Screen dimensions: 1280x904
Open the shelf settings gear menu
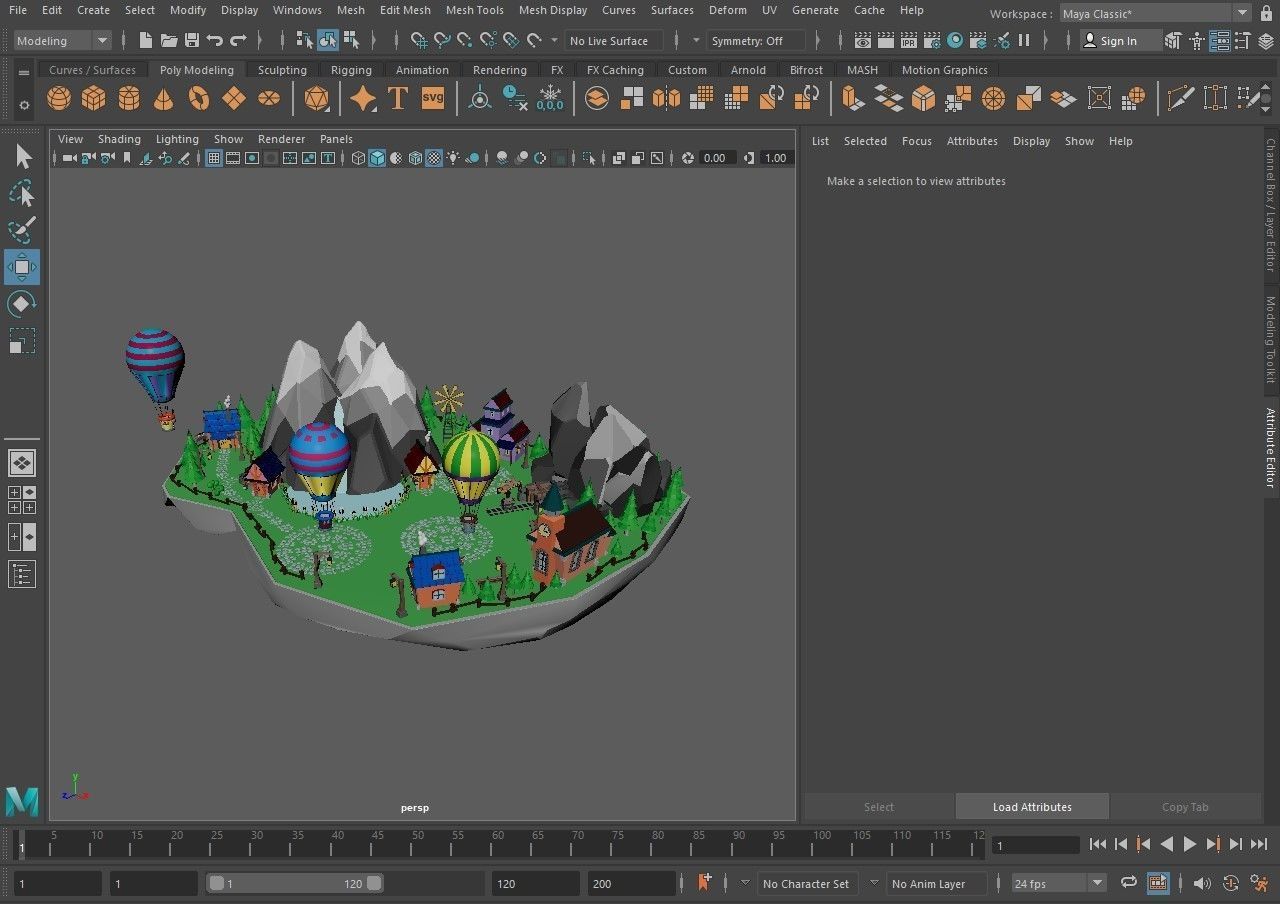point(24,104)
